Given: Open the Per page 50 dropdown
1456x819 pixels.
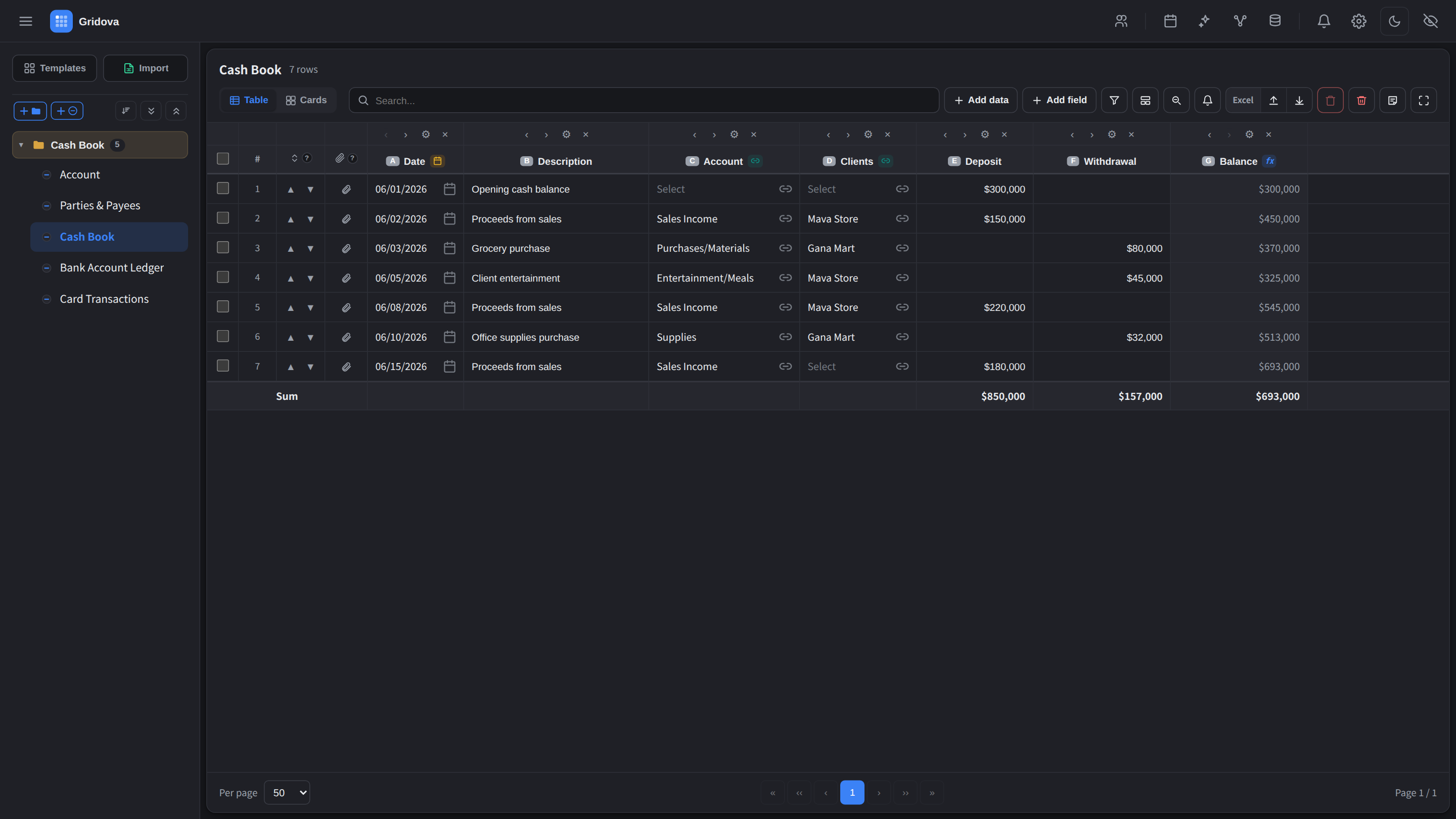Looking at the screenshot, I should click(x=287, y=792).
